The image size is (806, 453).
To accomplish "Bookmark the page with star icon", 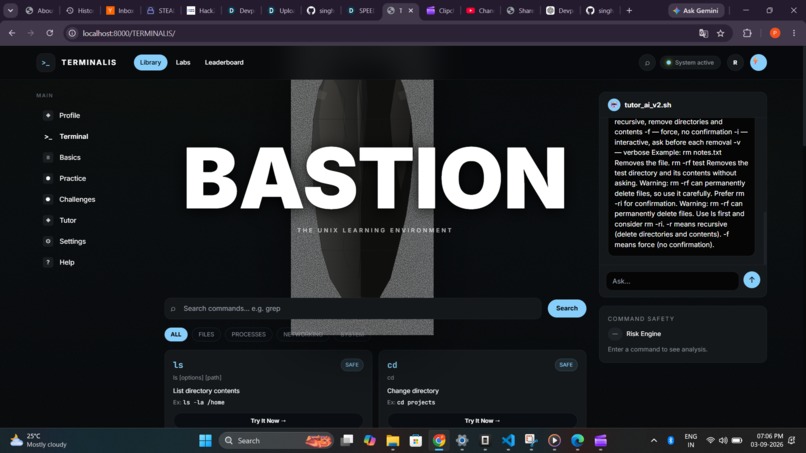I will coord(720,33).
